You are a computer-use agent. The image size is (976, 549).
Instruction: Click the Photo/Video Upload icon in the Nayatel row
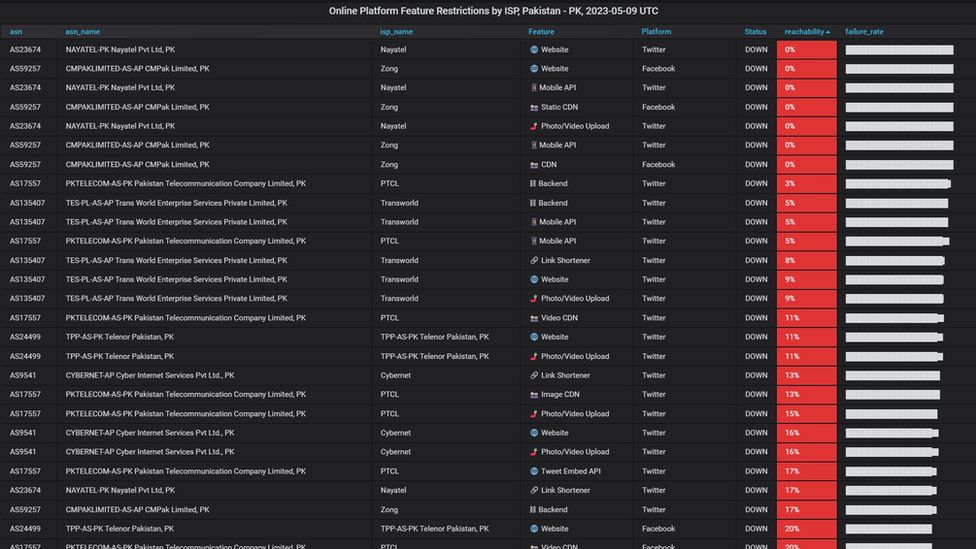point(533,126)
